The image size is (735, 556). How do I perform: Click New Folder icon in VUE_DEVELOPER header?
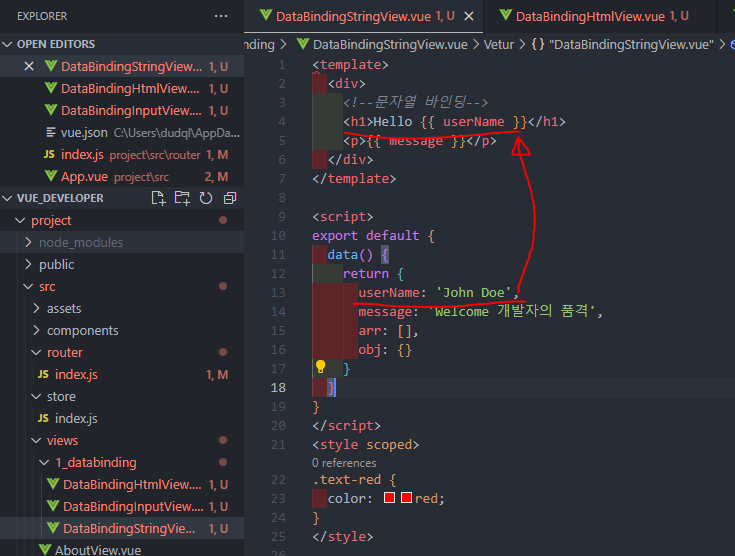click(182, 198)
